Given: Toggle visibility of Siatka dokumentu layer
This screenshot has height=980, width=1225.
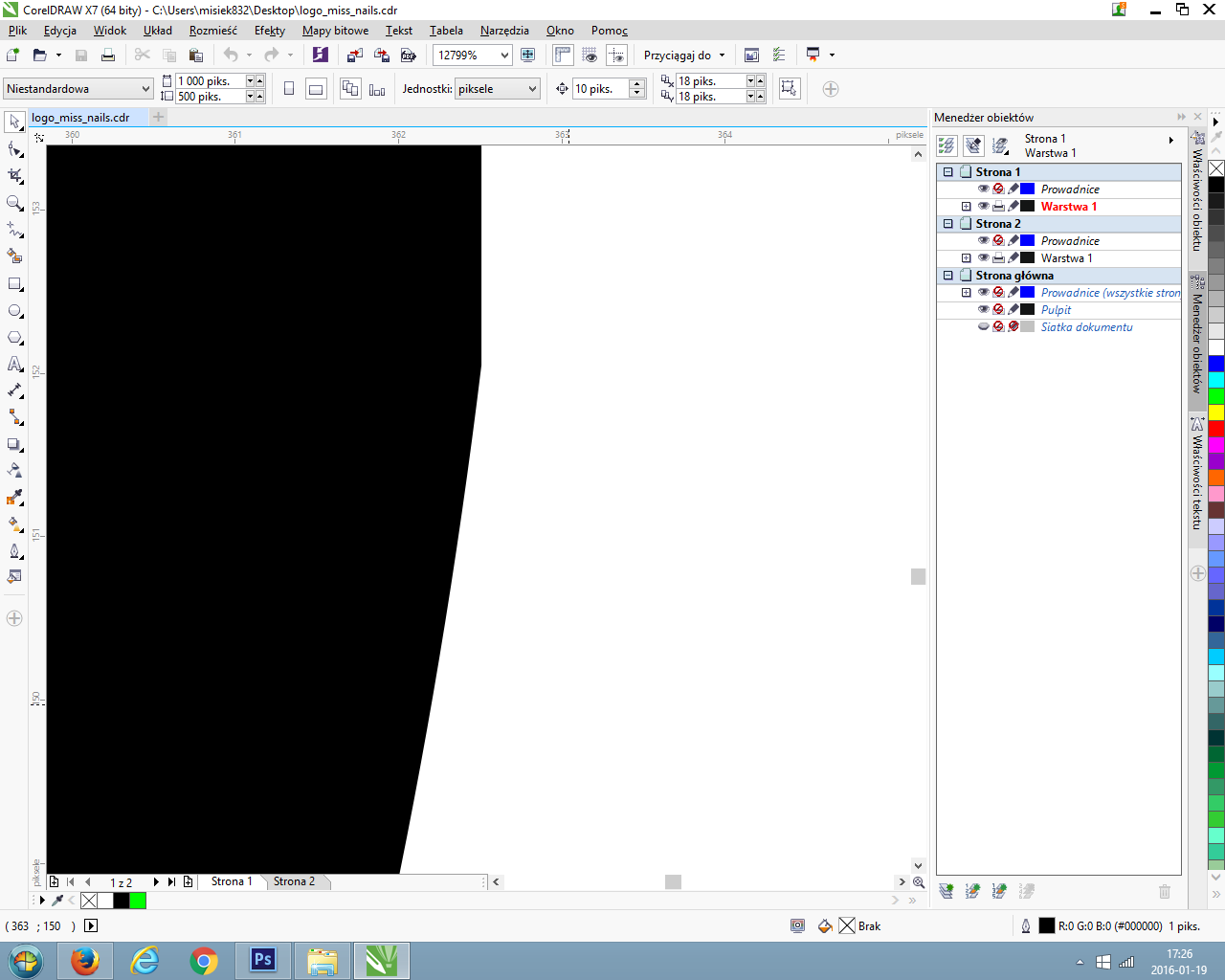Looking at the screenshot, I should [983, 326].
